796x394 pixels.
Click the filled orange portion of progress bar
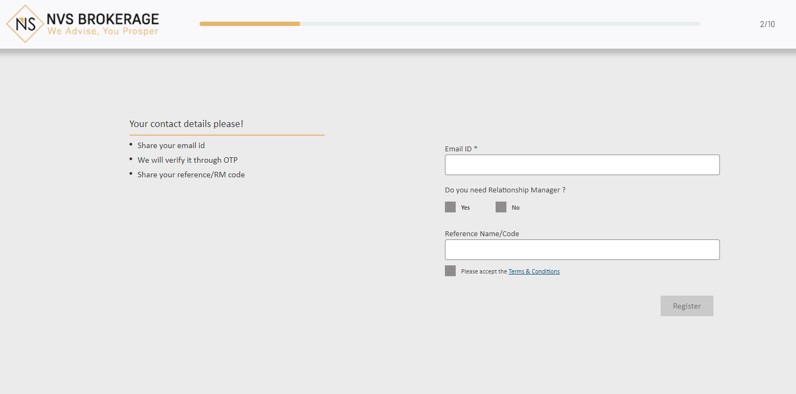(250, 24)
